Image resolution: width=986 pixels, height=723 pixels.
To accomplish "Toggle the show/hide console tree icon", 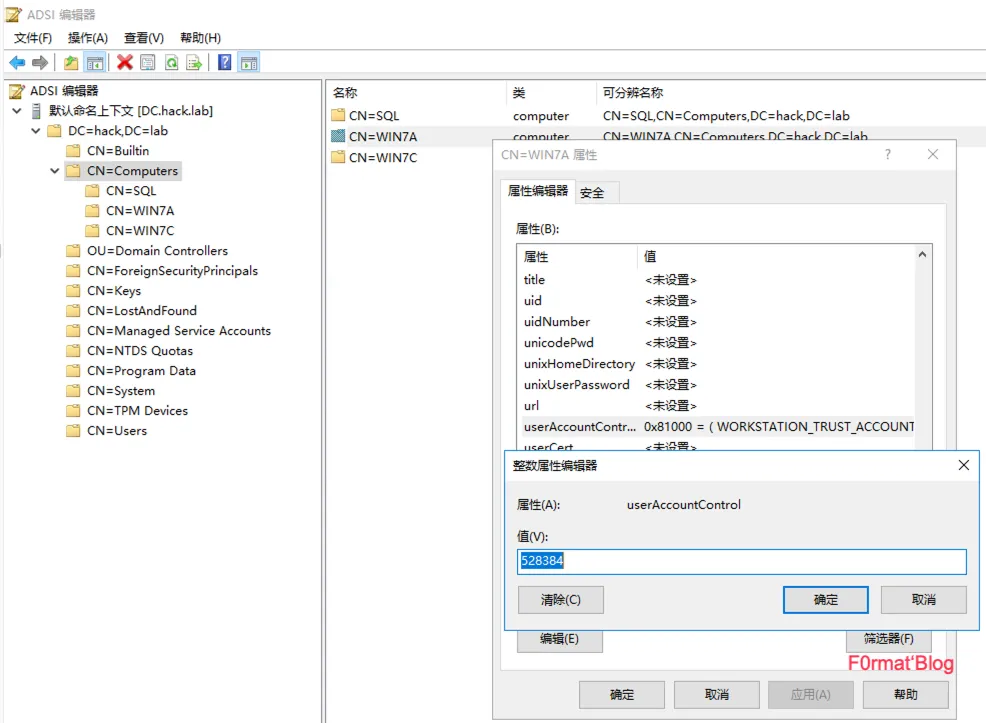I will click(x=95, y=63).
